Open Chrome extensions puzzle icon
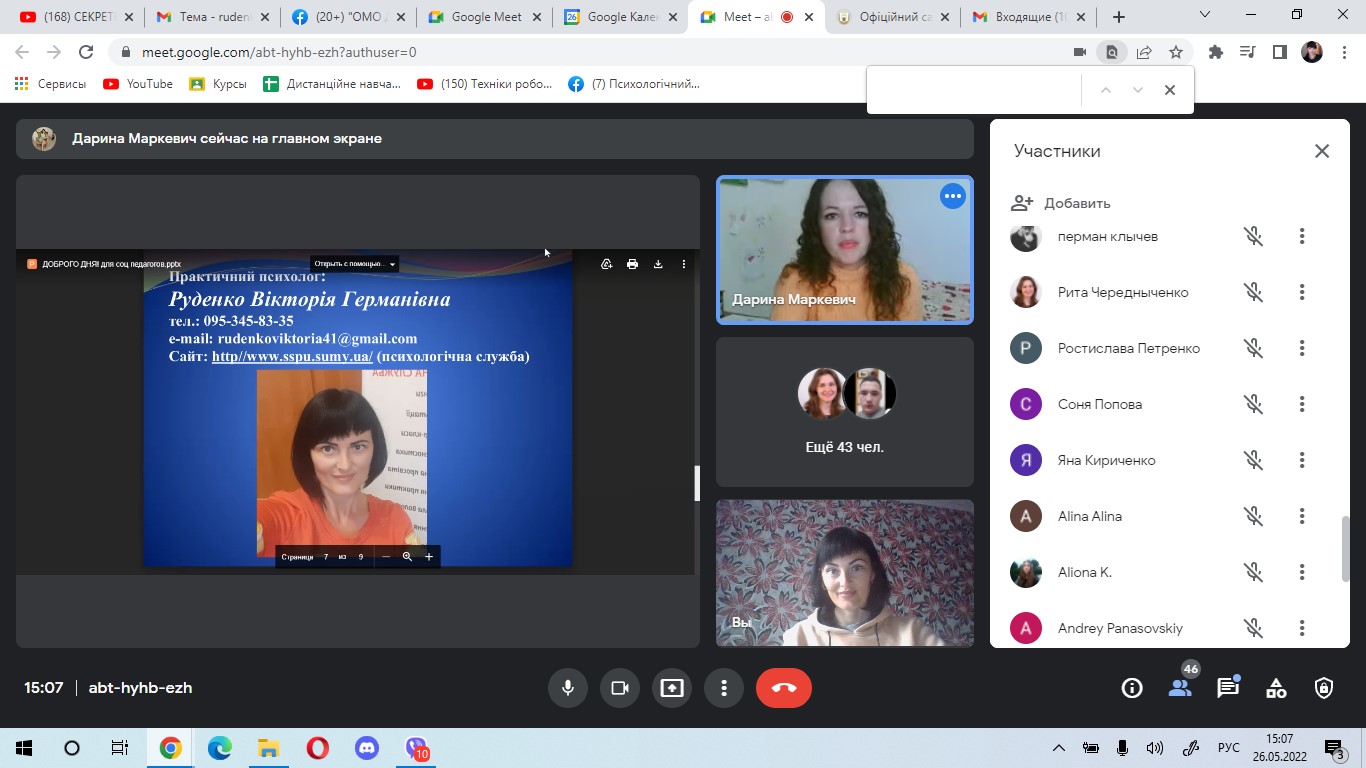Screen dimensions: 1366x768 [x=1216, y=52]
